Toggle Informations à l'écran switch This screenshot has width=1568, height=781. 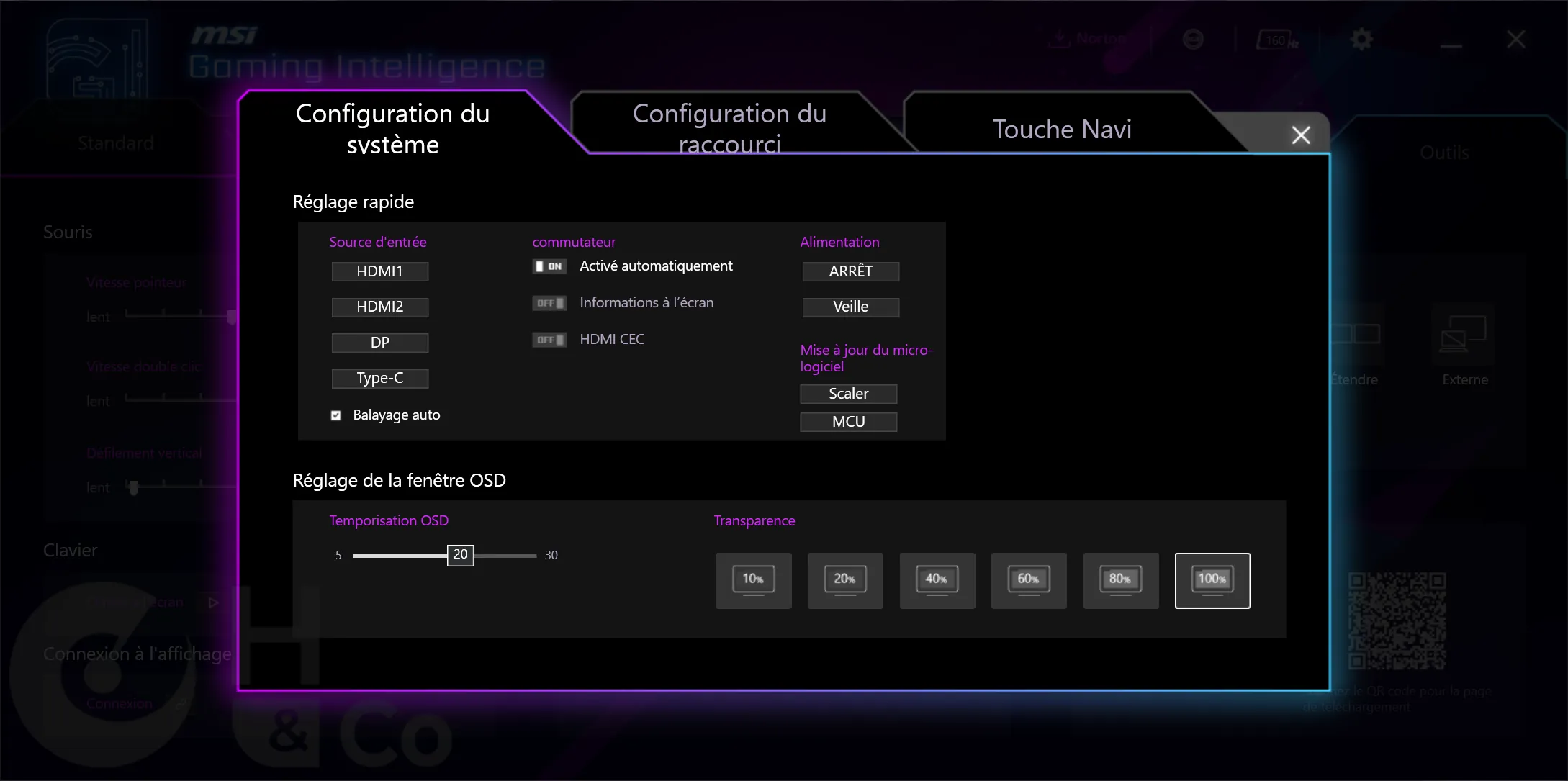click(549, 303)
